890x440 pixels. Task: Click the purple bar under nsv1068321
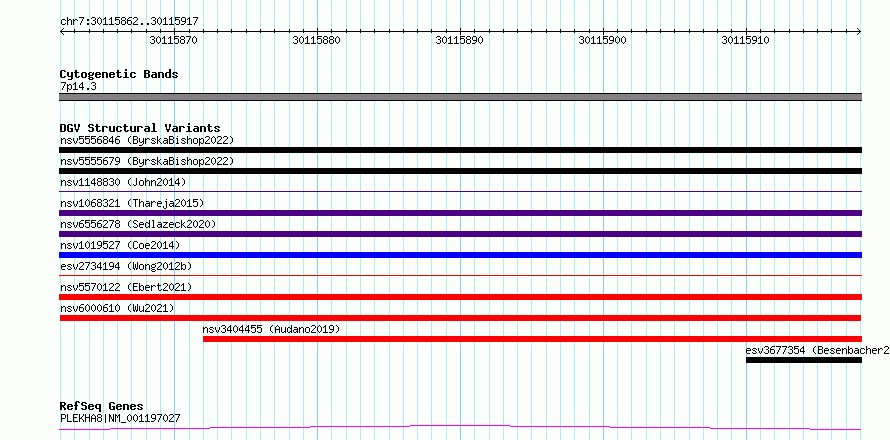460,213
